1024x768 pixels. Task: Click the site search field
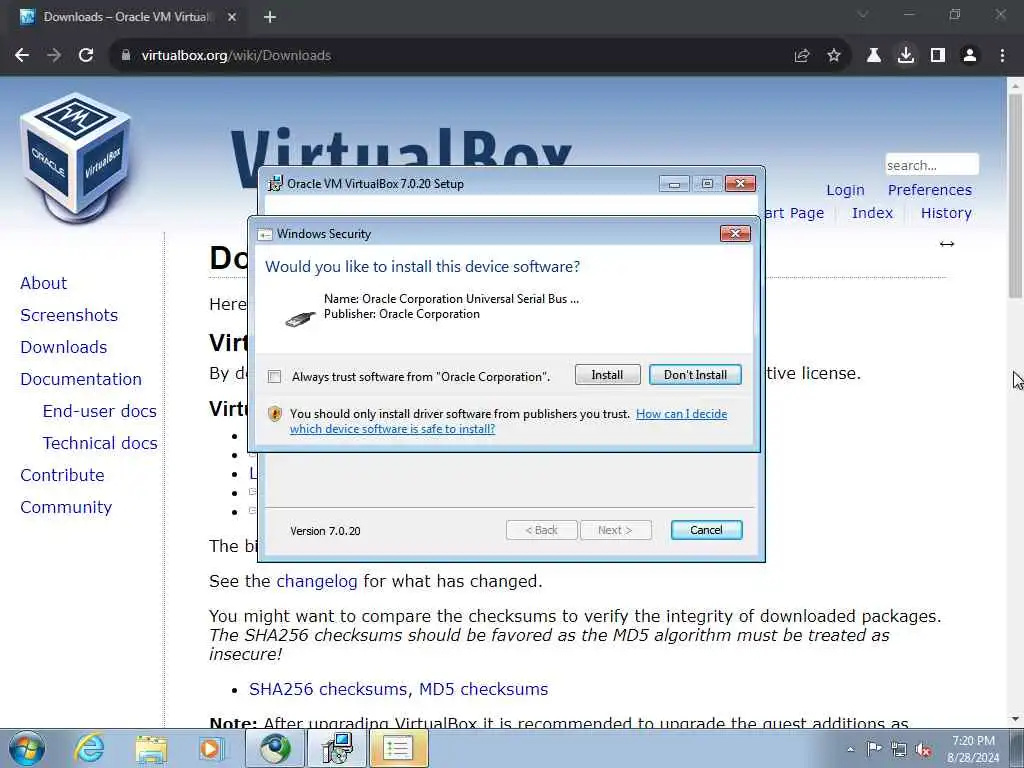click(x=931, y=165)
